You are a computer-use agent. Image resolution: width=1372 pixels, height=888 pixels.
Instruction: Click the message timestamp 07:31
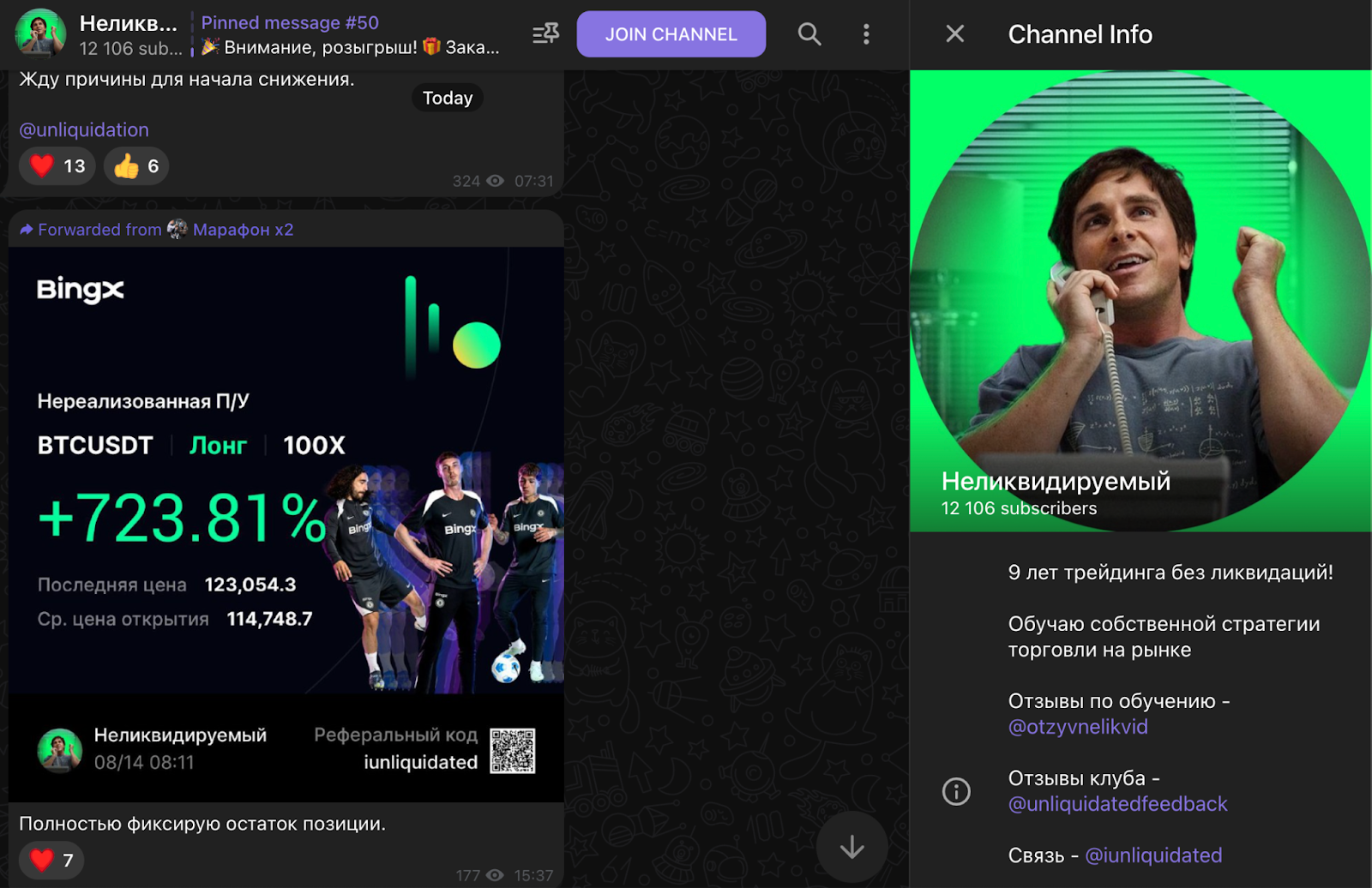pyautogui.click(x=534, y=181)
